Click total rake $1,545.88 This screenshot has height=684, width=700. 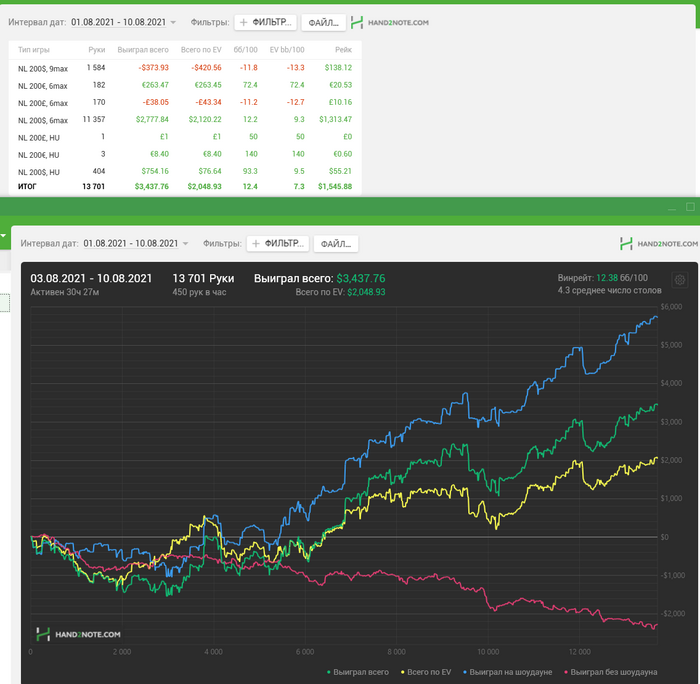coord(335,187)
